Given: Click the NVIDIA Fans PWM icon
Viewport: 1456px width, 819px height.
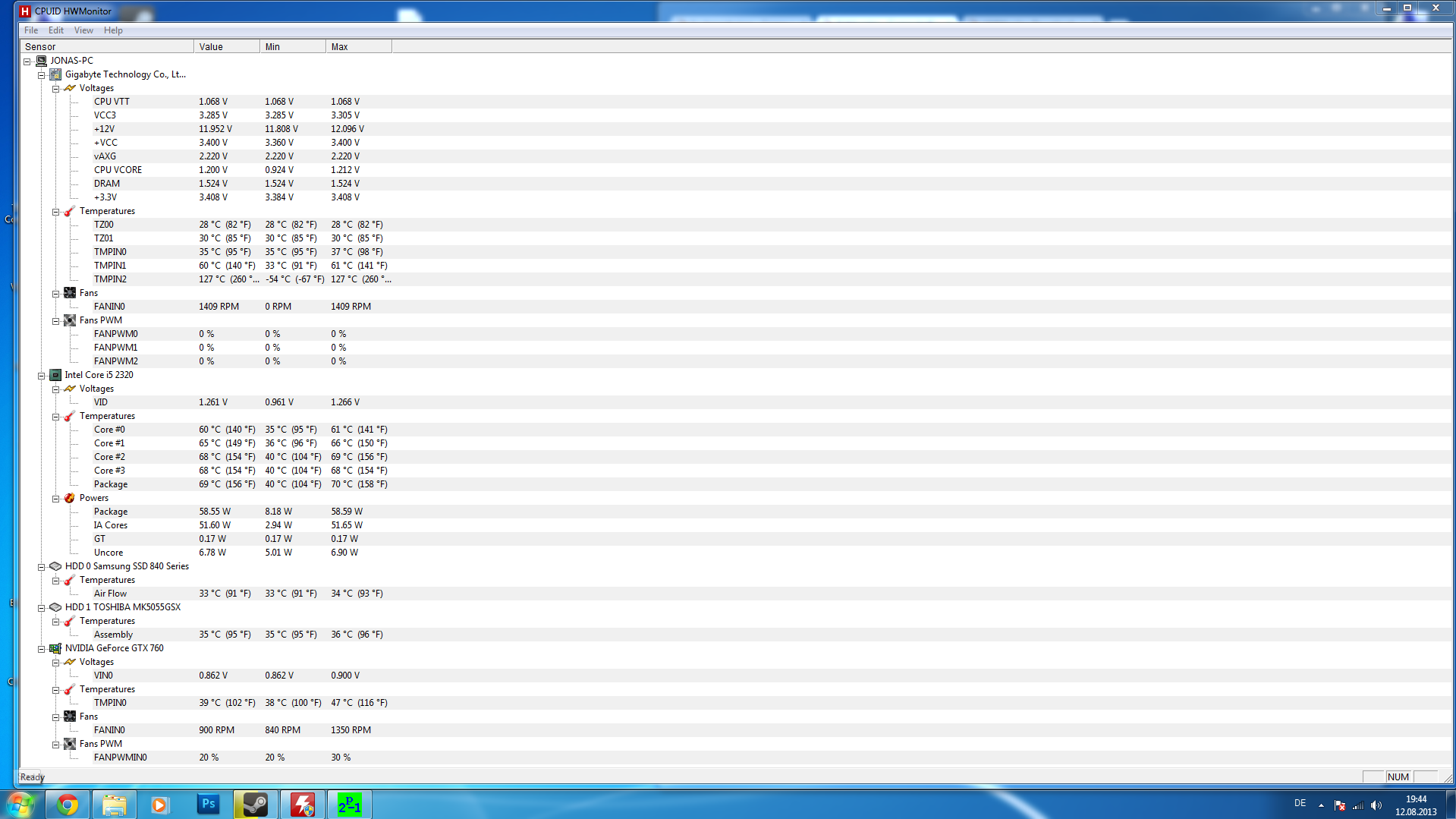Looking at the screenshot, I should click(x=70, y=744).
